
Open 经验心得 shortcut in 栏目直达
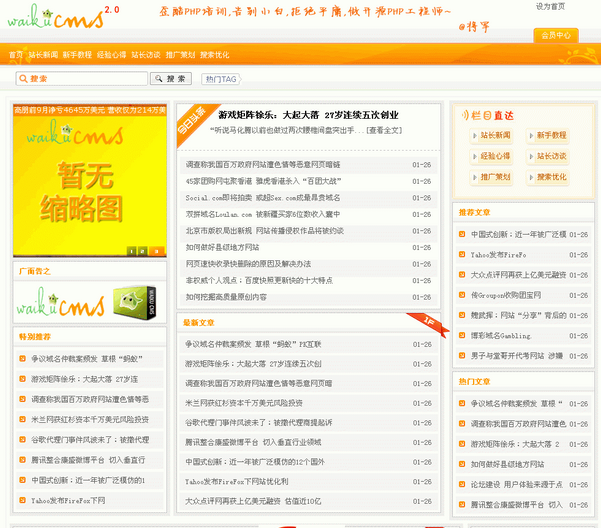[491, 156]
